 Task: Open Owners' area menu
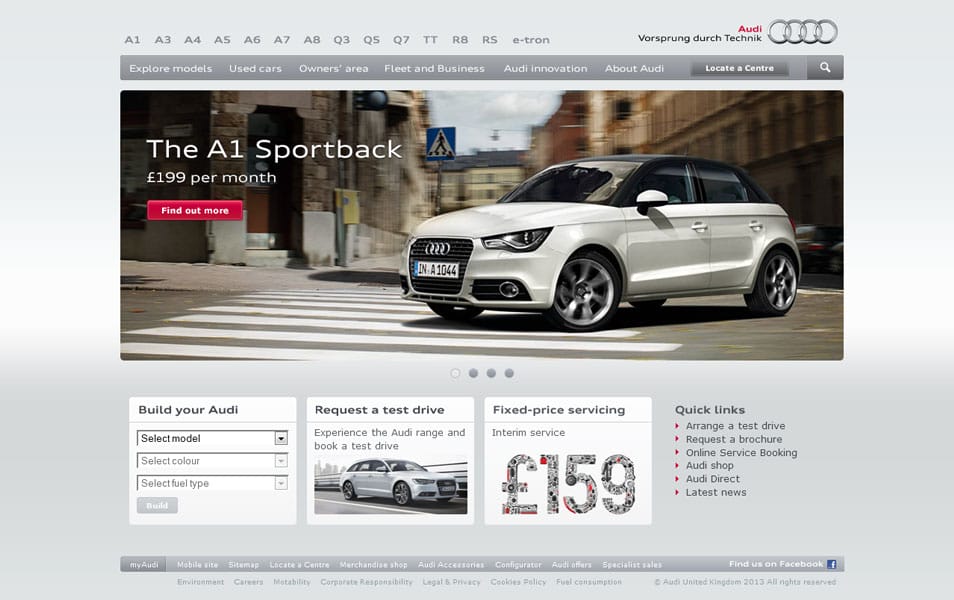[x=333, y=68]
